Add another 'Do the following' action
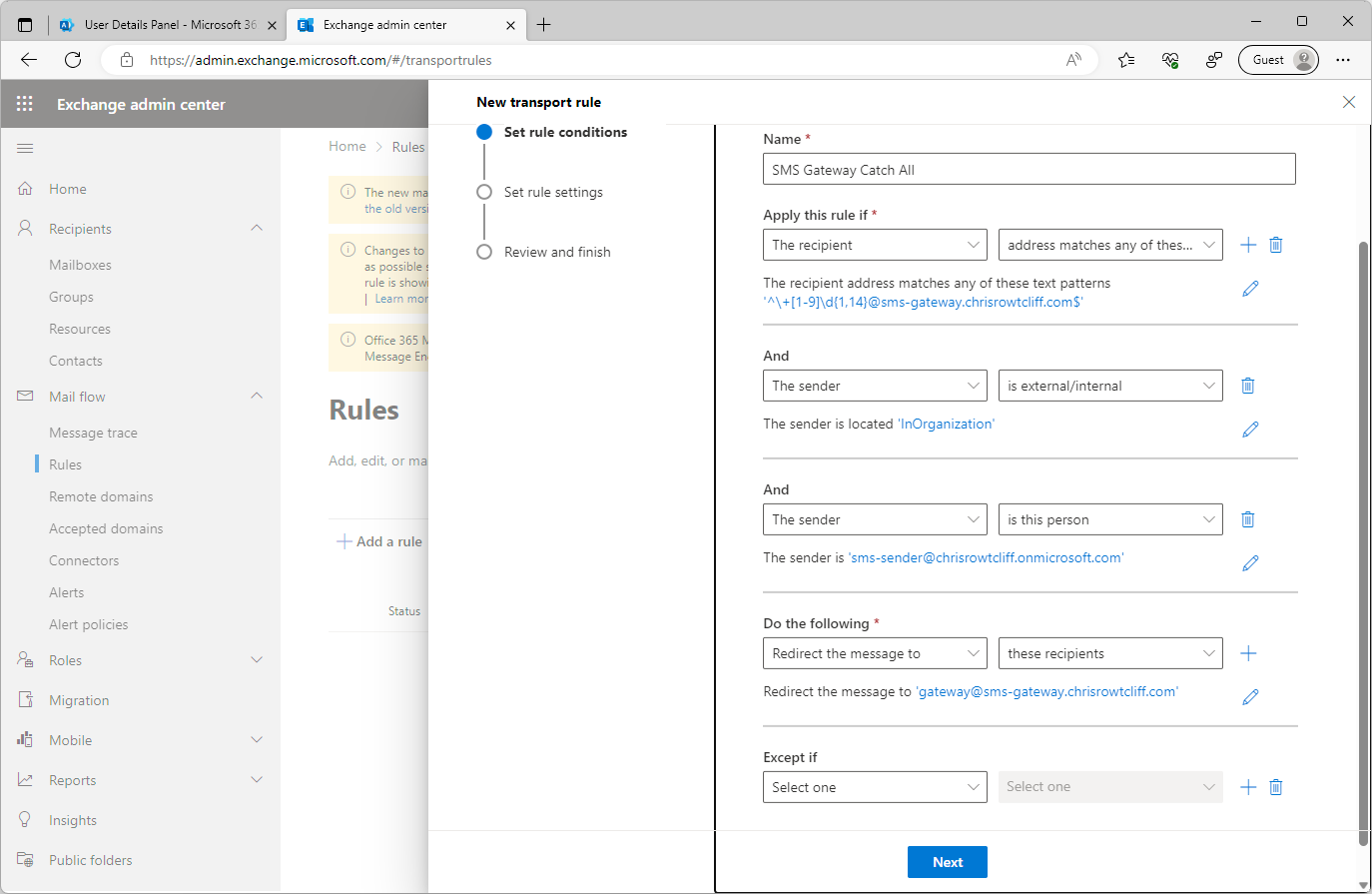Viewport: 1372px width, 894px height. (1248, 652)
